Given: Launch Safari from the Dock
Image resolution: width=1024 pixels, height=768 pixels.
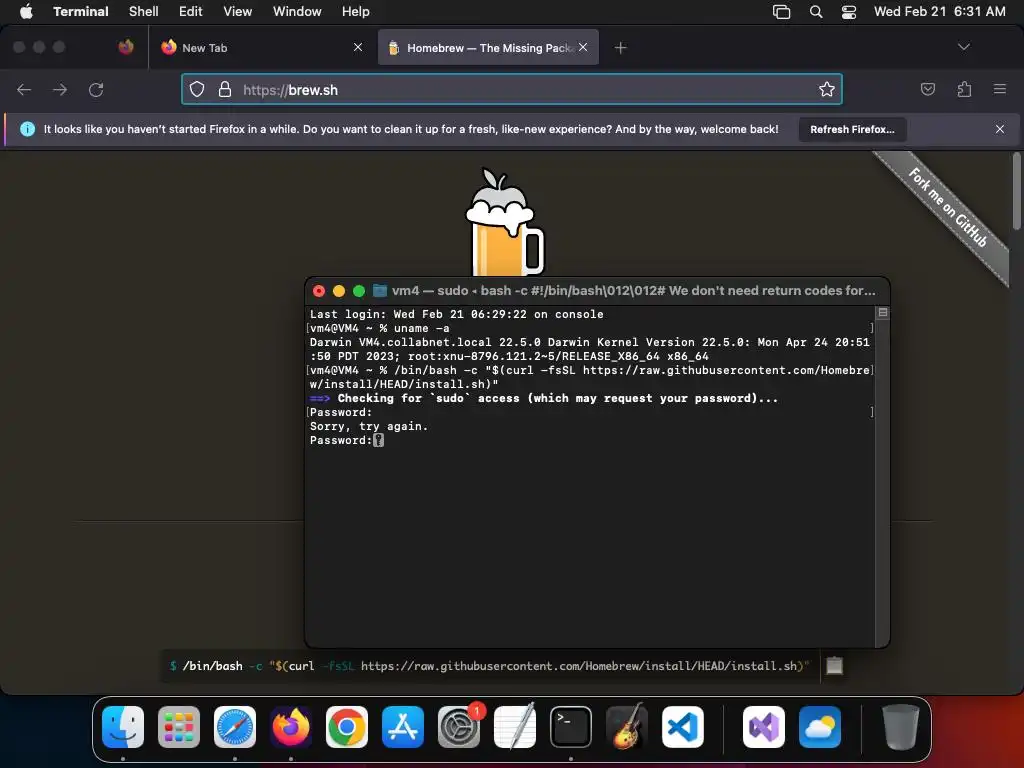Looking at the screenshot, I should click(235, 727).
